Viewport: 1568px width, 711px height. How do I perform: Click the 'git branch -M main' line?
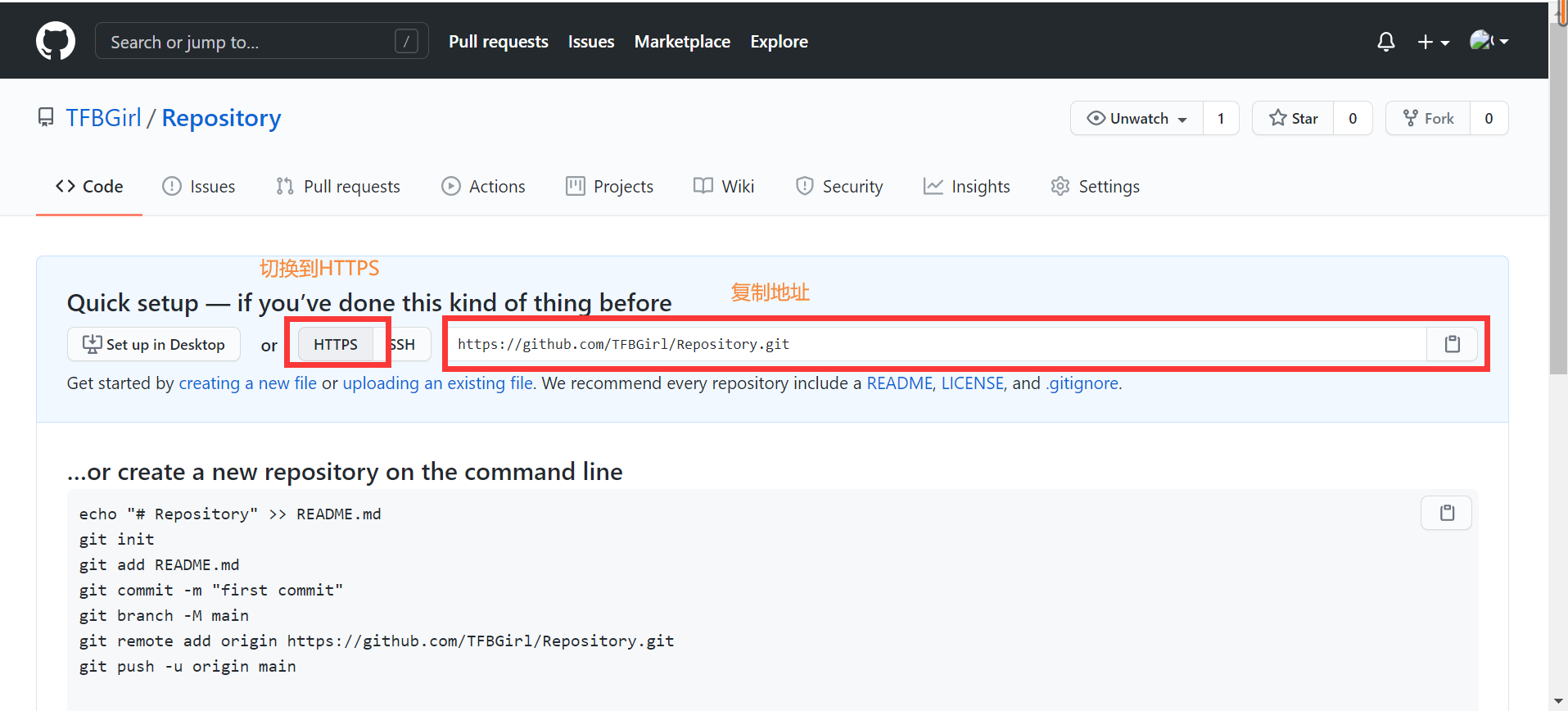[x=164, y=615]
